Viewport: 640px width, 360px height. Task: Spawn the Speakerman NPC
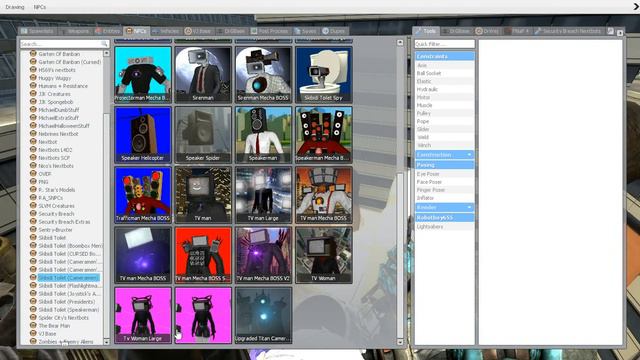point(263,134)
